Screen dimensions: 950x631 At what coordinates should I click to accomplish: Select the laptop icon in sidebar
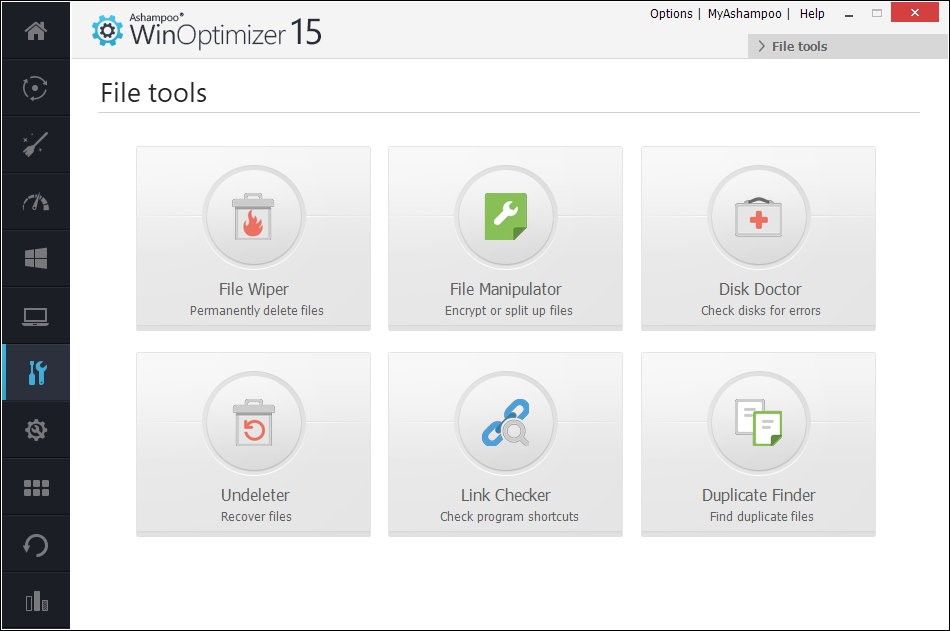point(36,316)
